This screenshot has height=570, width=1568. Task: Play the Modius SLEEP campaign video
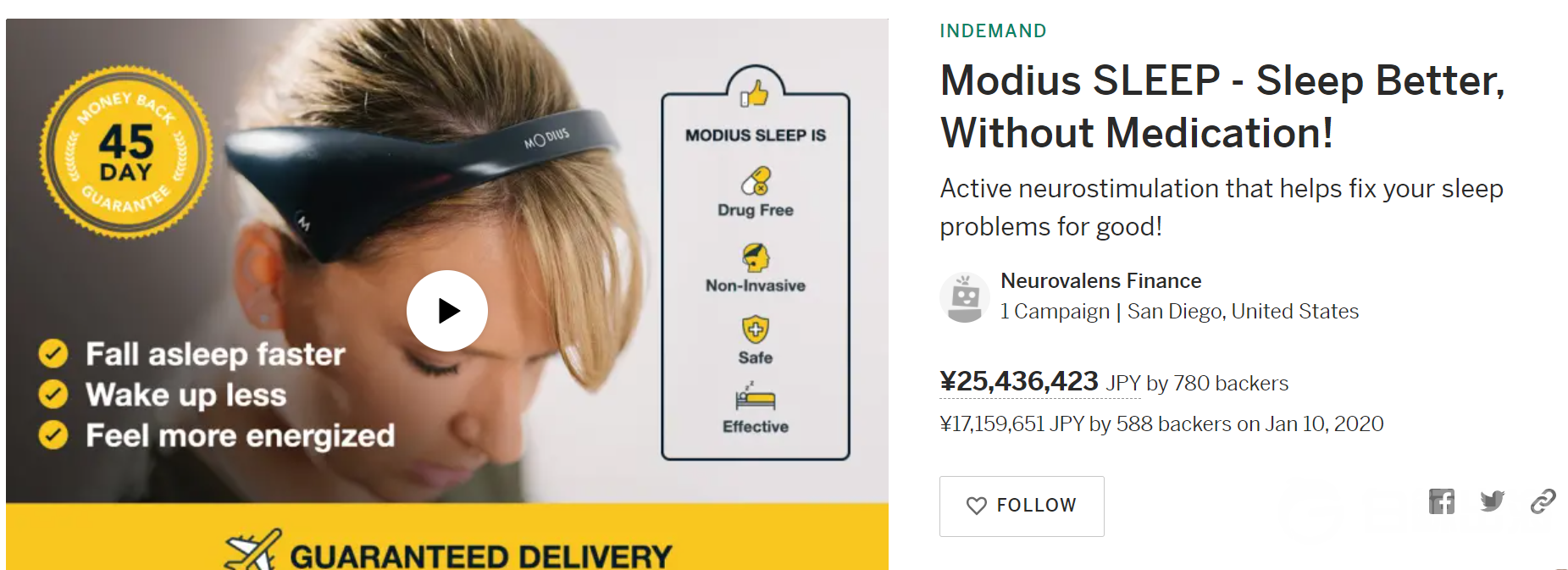coord(446,311)
